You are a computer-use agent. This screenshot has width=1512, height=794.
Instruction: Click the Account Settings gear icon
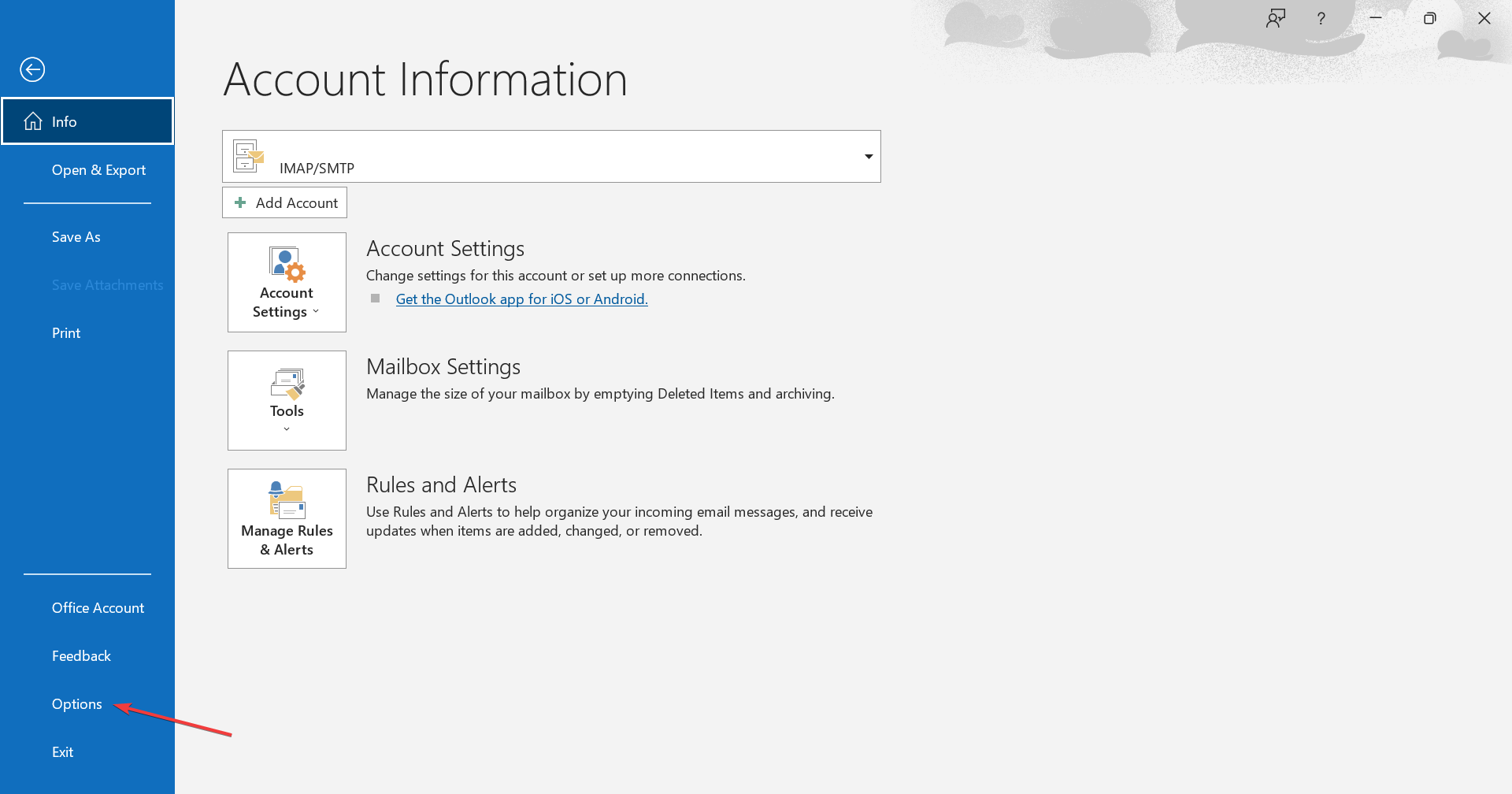point(286,264)
